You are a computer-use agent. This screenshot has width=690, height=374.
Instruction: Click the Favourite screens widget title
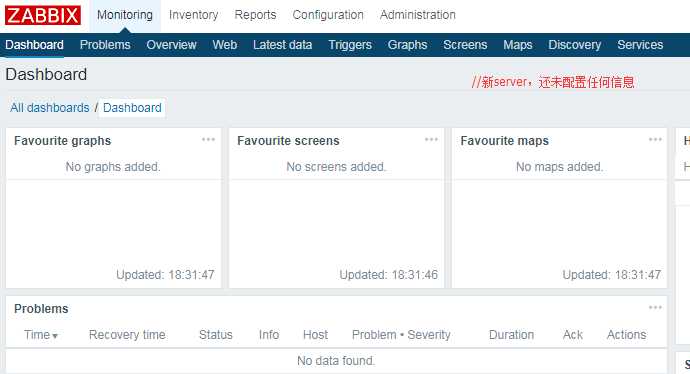point(288,141)
